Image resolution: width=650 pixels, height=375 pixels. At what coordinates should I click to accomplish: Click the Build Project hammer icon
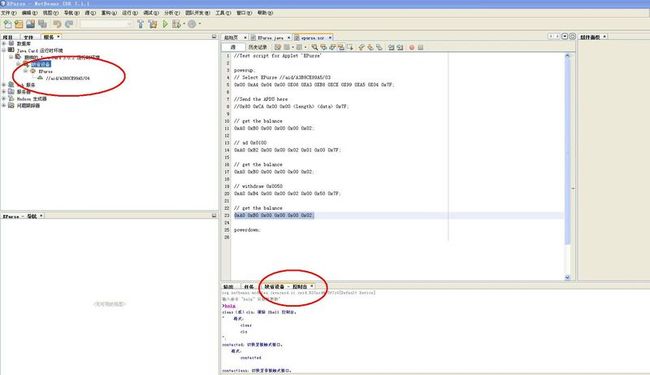click(141, 24)
